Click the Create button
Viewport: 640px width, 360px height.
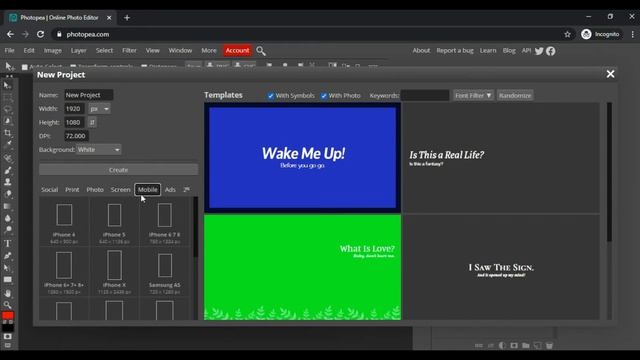coord(118,170)
